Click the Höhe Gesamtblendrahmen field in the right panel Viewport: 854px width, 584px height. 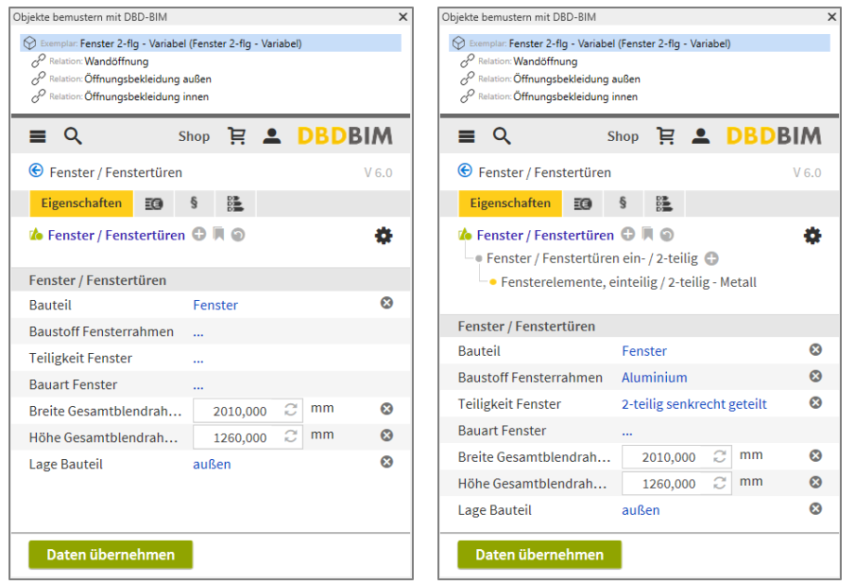point(666,484)
